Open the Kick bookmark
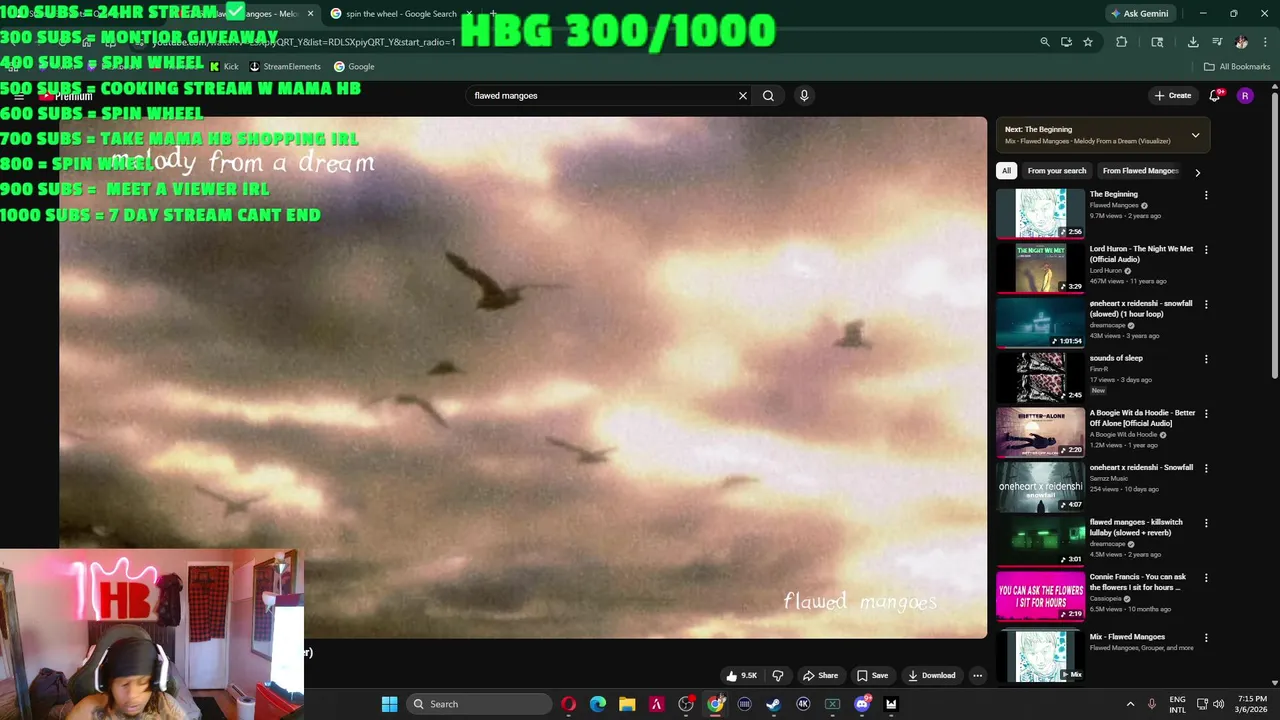 tap(224, 67)
